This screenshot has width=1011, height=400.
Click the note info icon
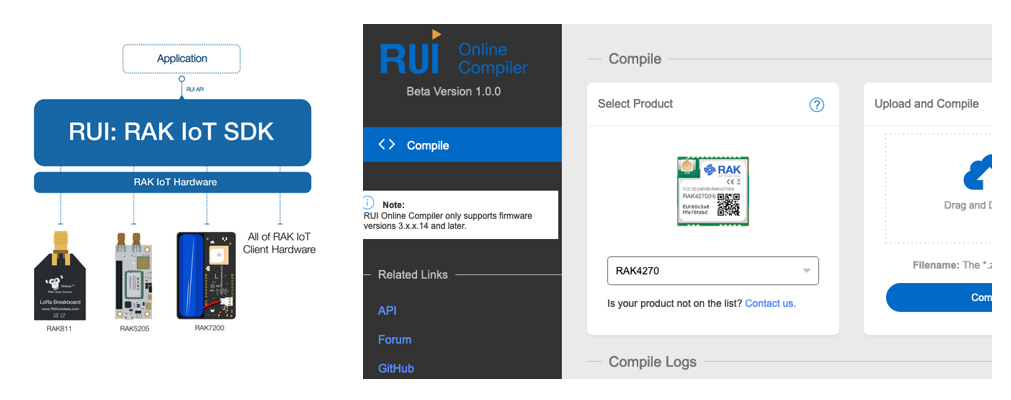[x=368, y=202]
